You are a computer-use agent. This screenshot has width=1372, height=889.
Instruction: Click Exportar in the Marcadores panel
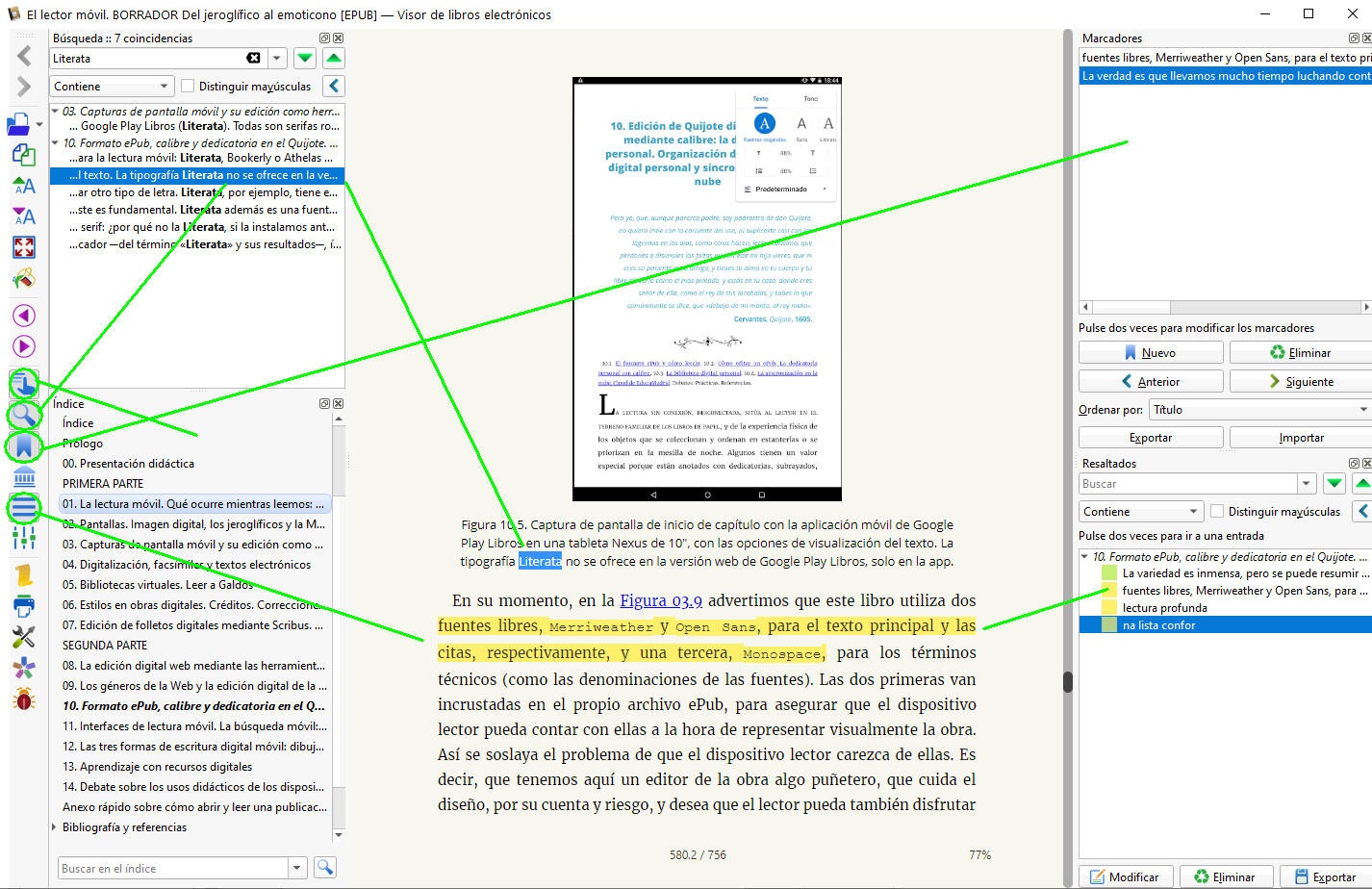click(x=1151, y=438)
